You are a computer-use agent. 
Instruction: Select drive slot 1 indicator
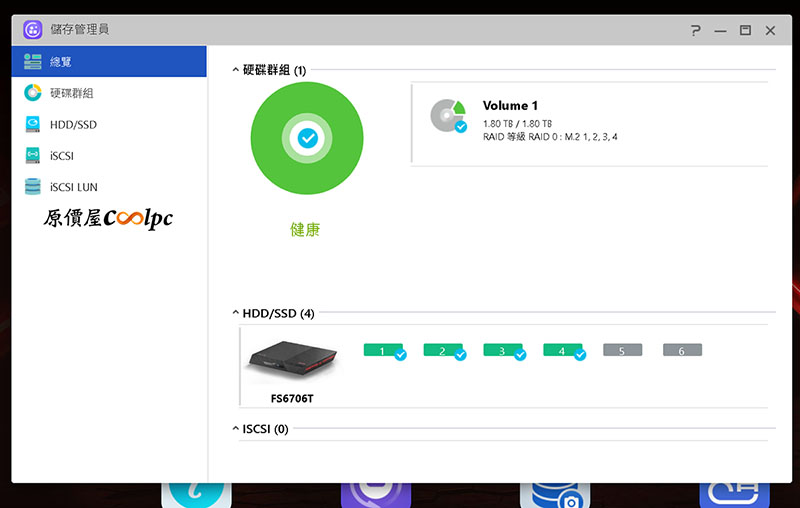point(384,351)
